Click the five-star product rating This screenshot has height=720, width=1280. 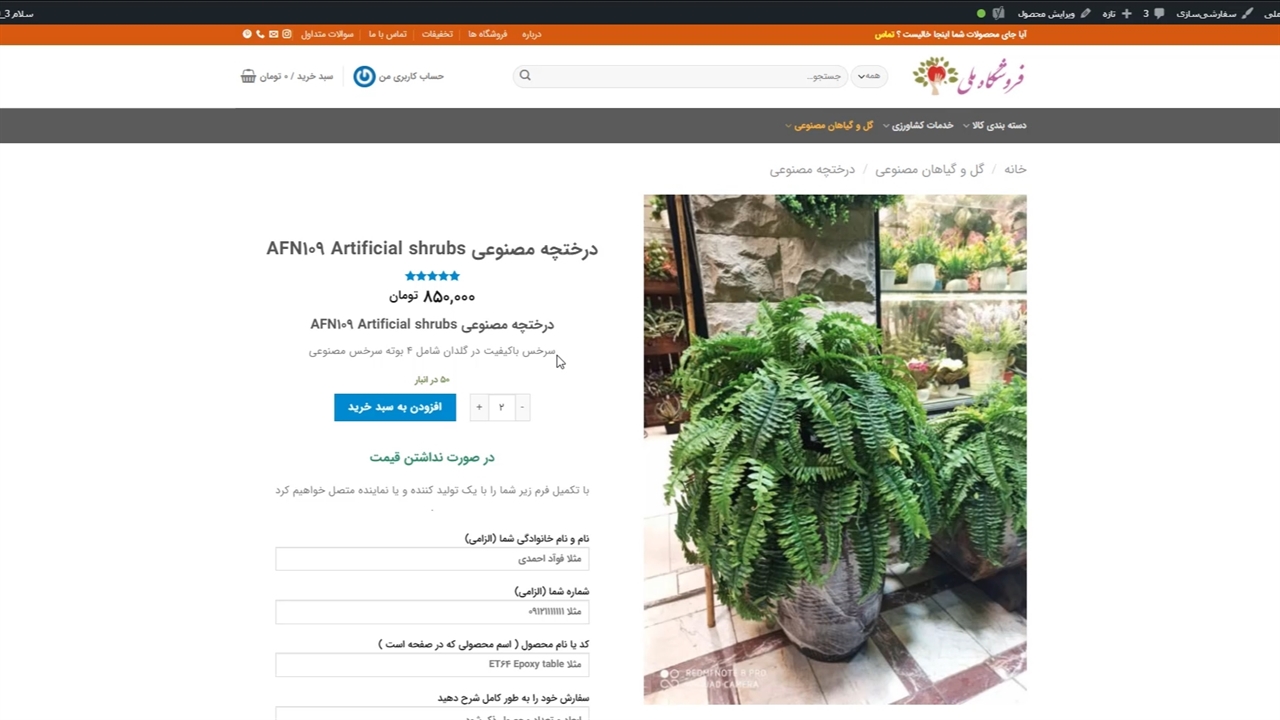click(x=432, y=276)
